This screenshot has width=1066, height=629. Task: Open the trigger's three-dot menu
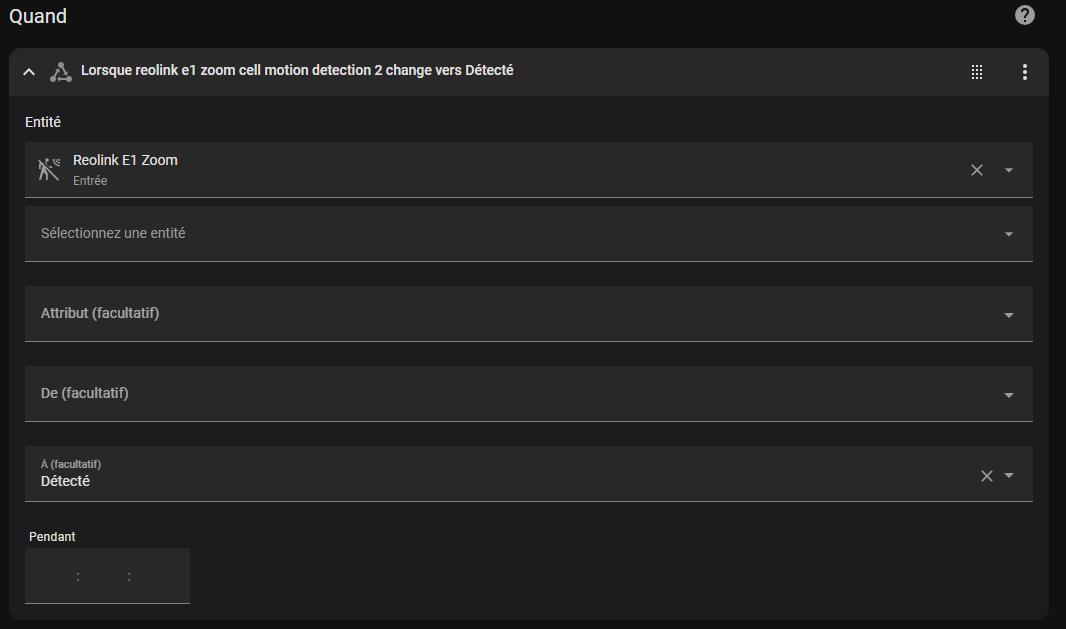(x=1024, y=72)
